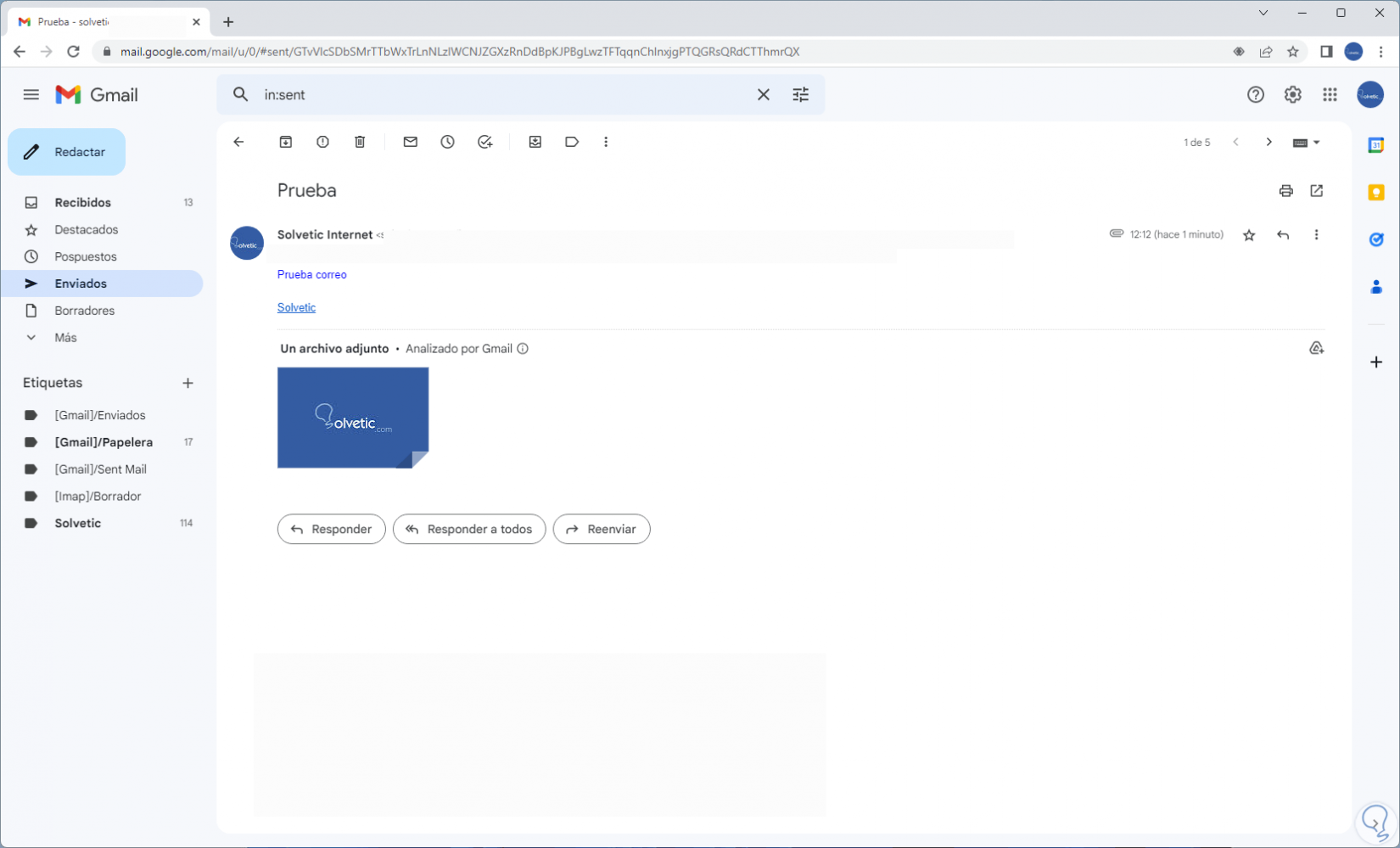Open the Gmail Help question-mark icon
The width and height of the screenshot is (1400, 848).
tap(1256, 94)
